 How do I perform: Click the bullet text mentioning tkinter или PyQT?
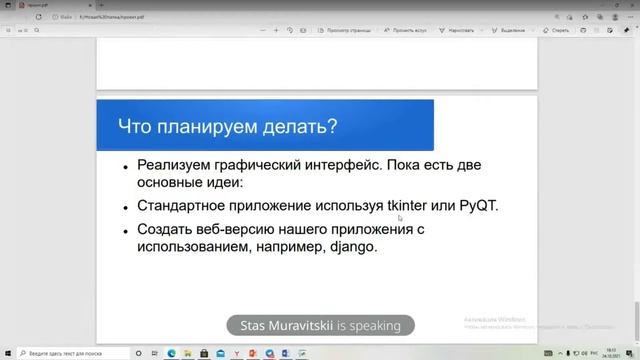coord(318,205)
